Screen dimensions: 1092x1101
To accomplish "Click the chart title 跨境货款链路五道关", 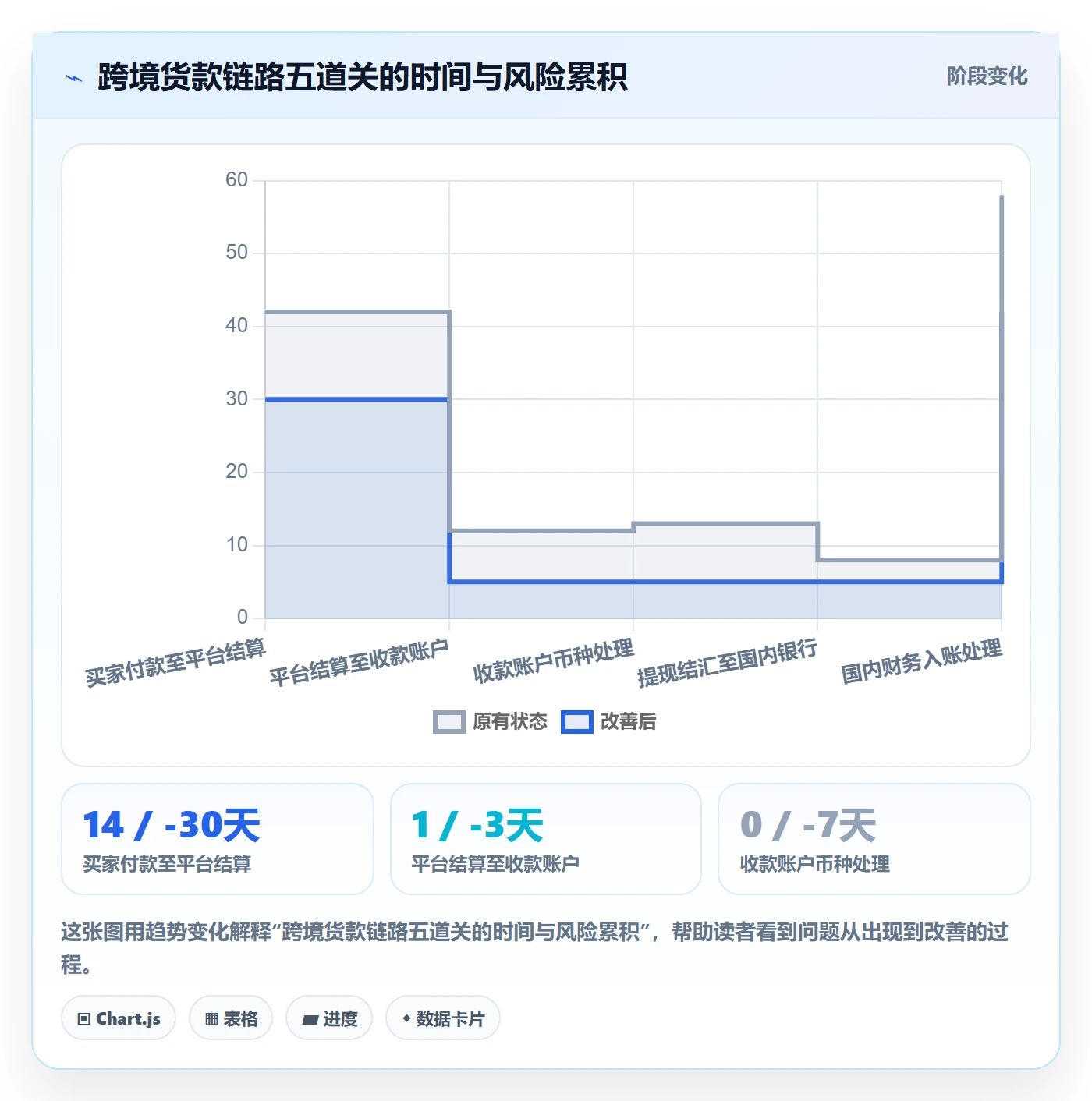I will (363, 77).
